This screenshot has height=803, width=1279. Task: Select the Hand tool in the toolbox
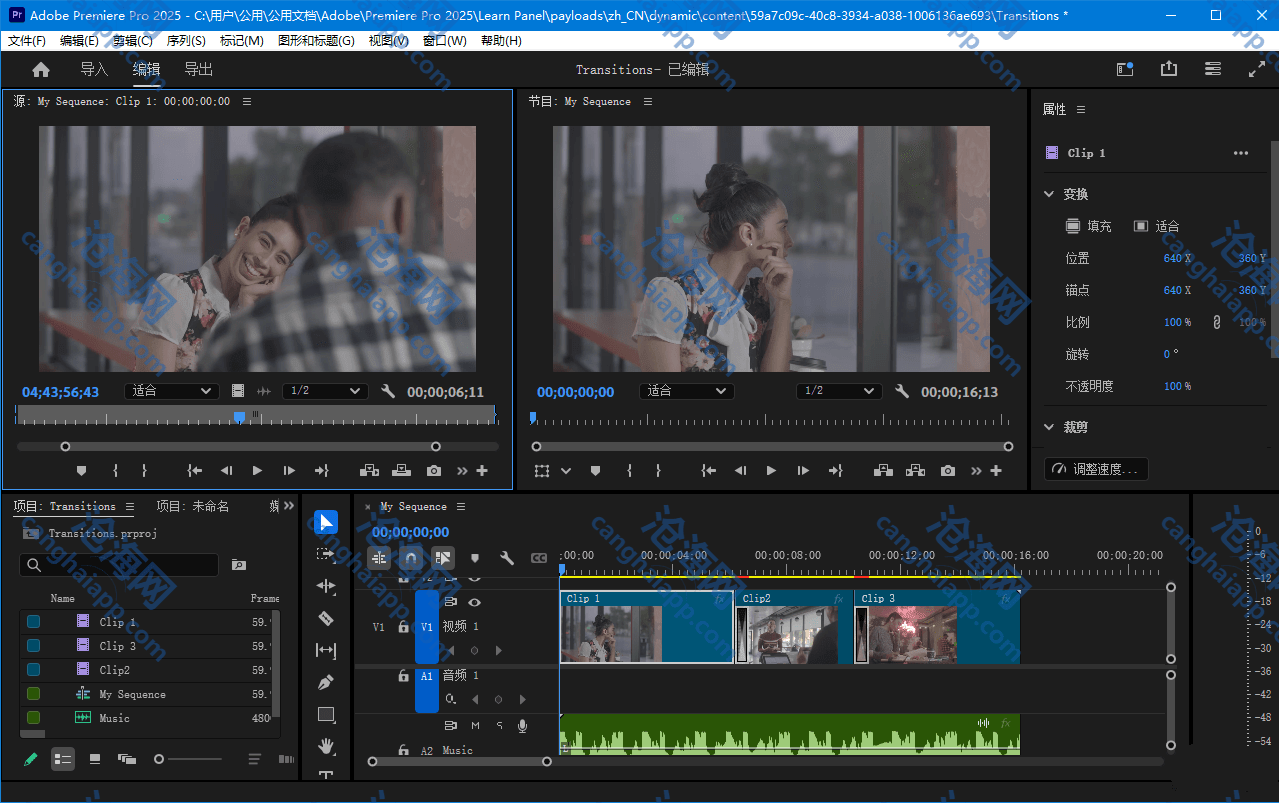[325, 745]
